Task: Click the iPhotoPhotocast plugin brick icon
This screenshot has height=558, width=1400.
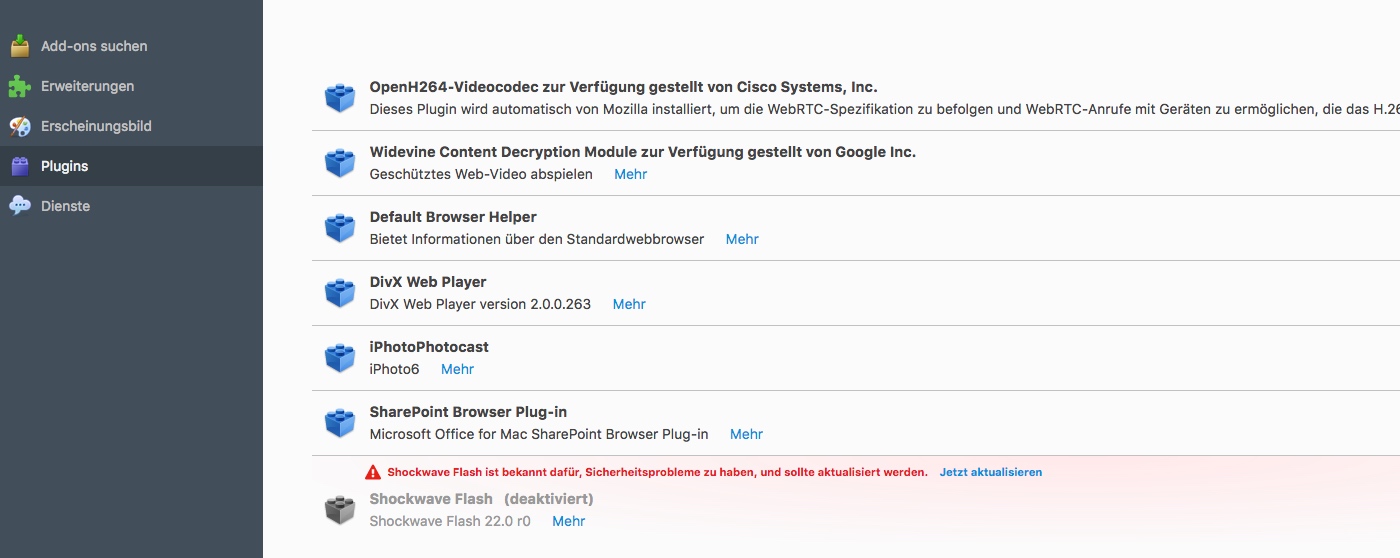Action: pos(340,358)
